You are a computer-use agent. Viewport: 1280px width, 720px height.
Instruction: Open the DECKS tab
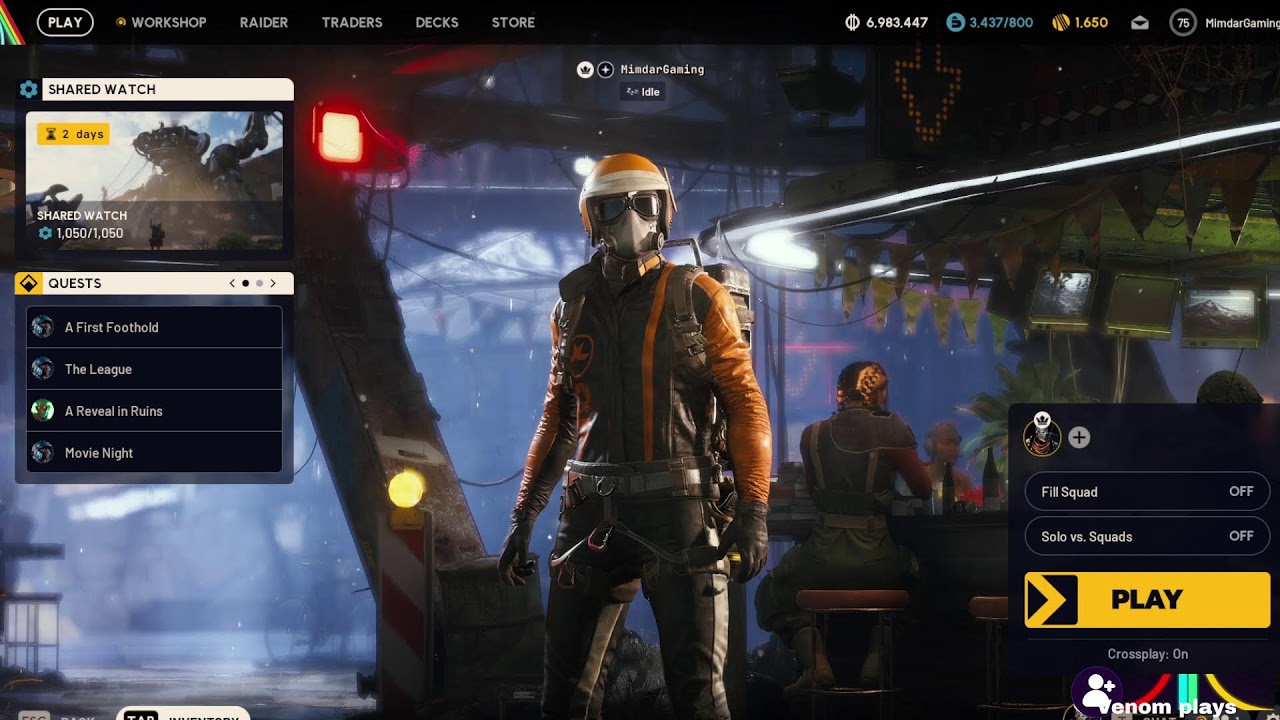tap(437, 22)
